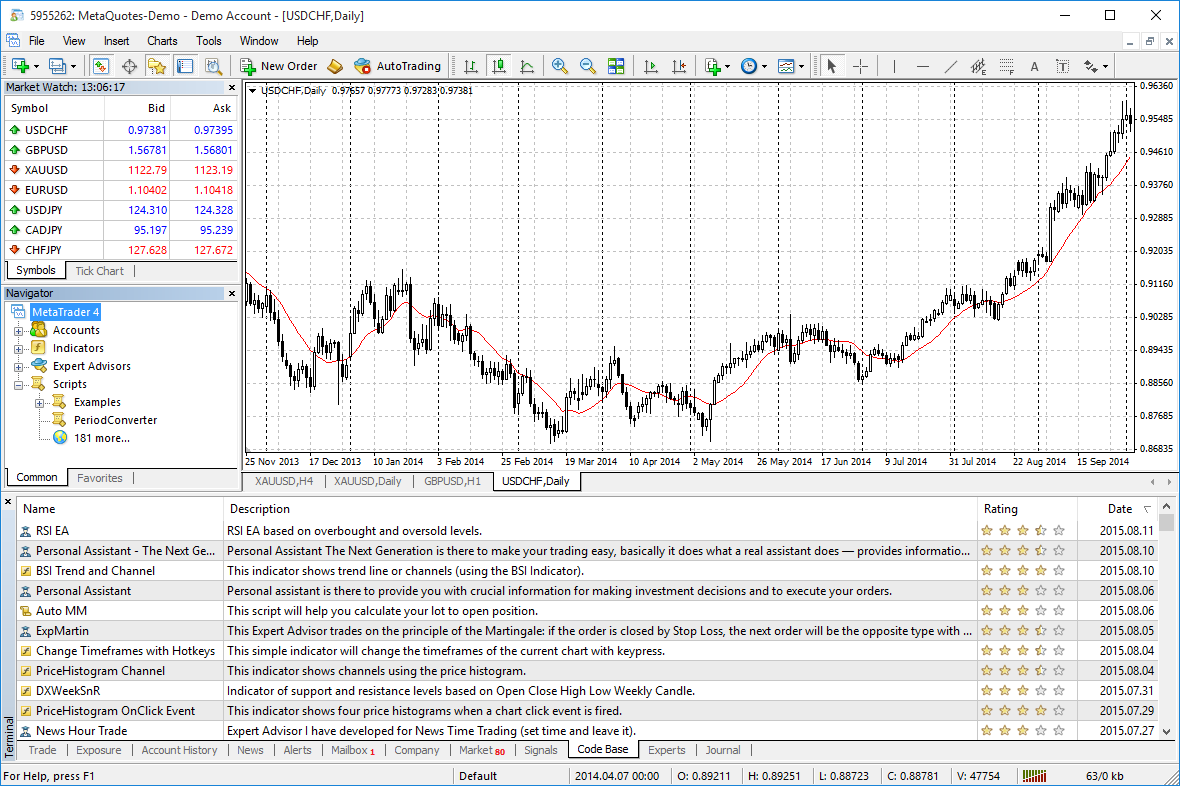Collapse the Scripts tree node
This screenshot has width=1180, height=786.
(x=18, y=385)
